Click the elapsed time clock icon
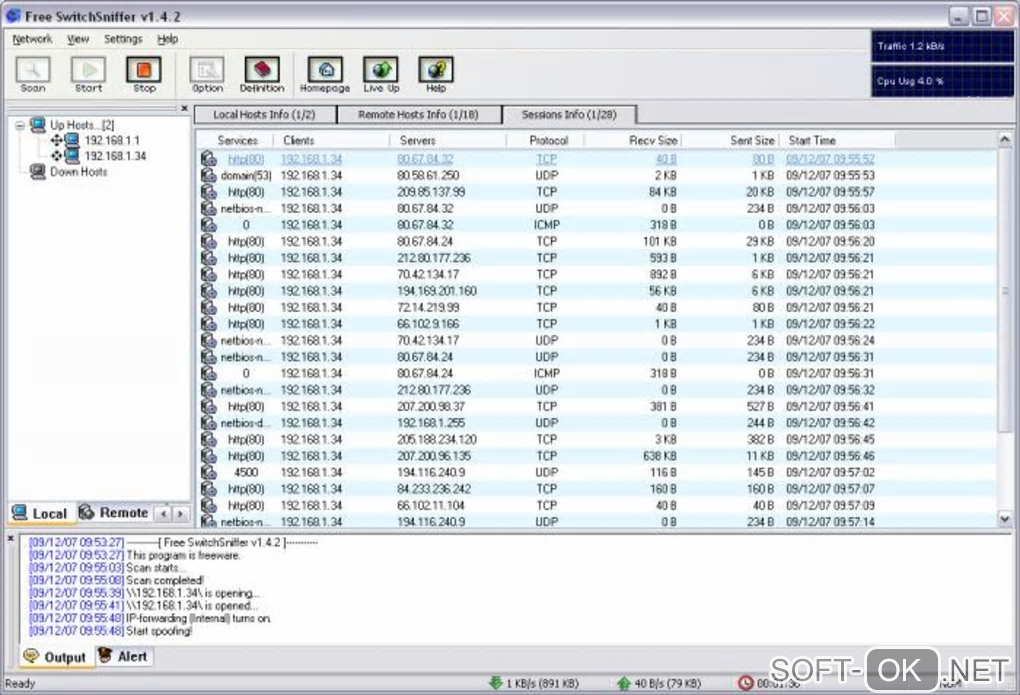1020x695 pixels. coord(745,683)
